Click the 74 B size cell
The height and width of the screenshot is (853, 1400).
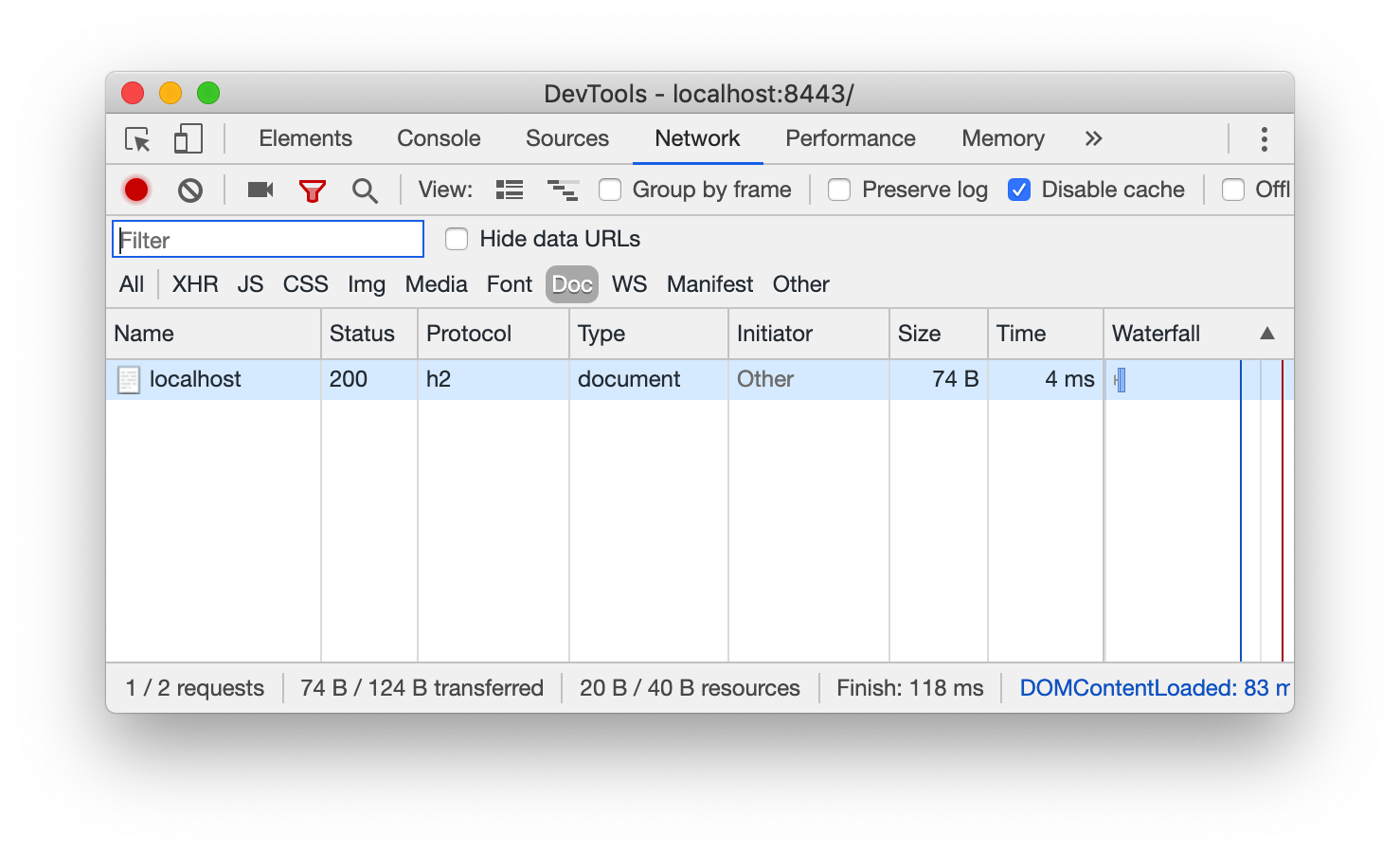pyautogui.click(x=939, y=379)
